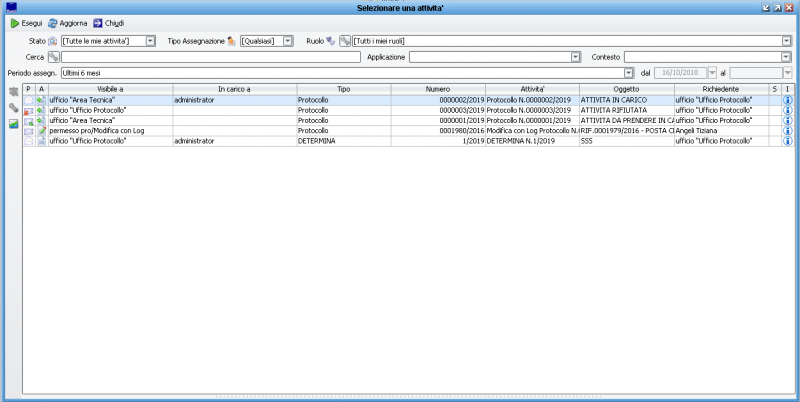Click the wrench icon next to Ruolo
This screenshot has height=402, width=800.
pyautogui.click(x=344, y=41)
